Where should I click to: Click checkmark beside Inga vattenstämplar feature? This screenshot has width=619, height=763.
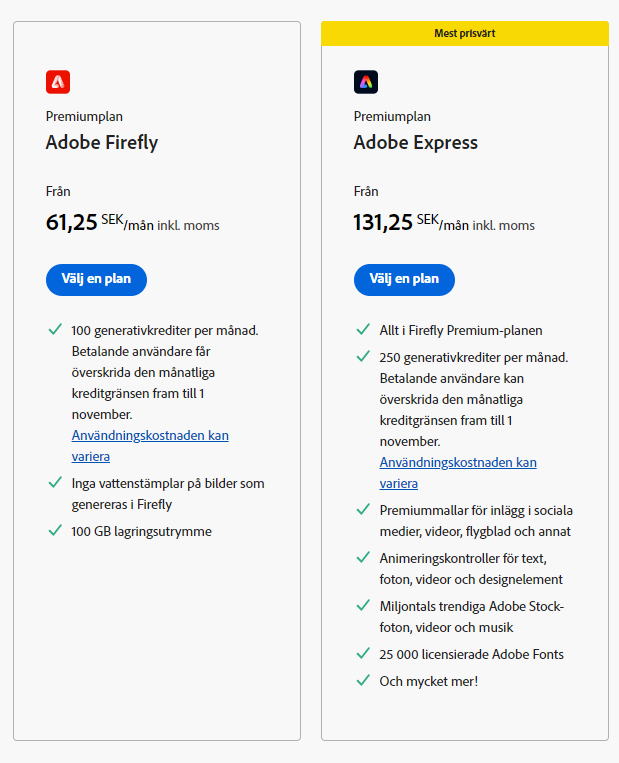click(x=55, y=483)
